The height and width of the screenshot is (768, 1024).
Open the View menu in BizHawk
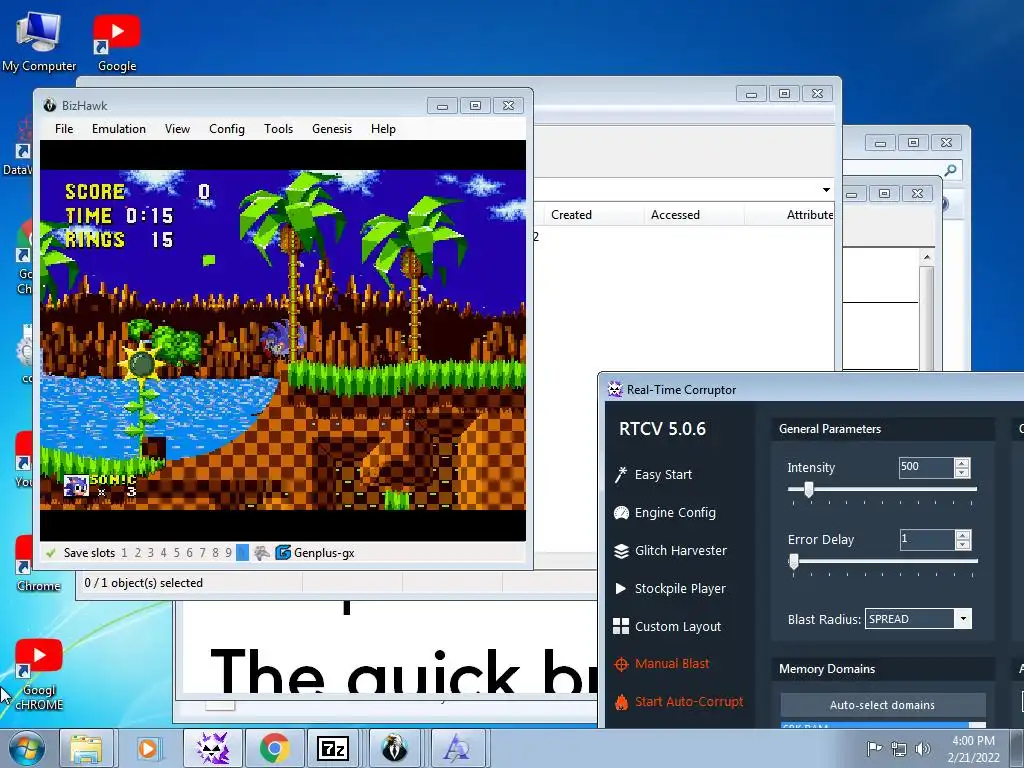click(x=177, y=129)
